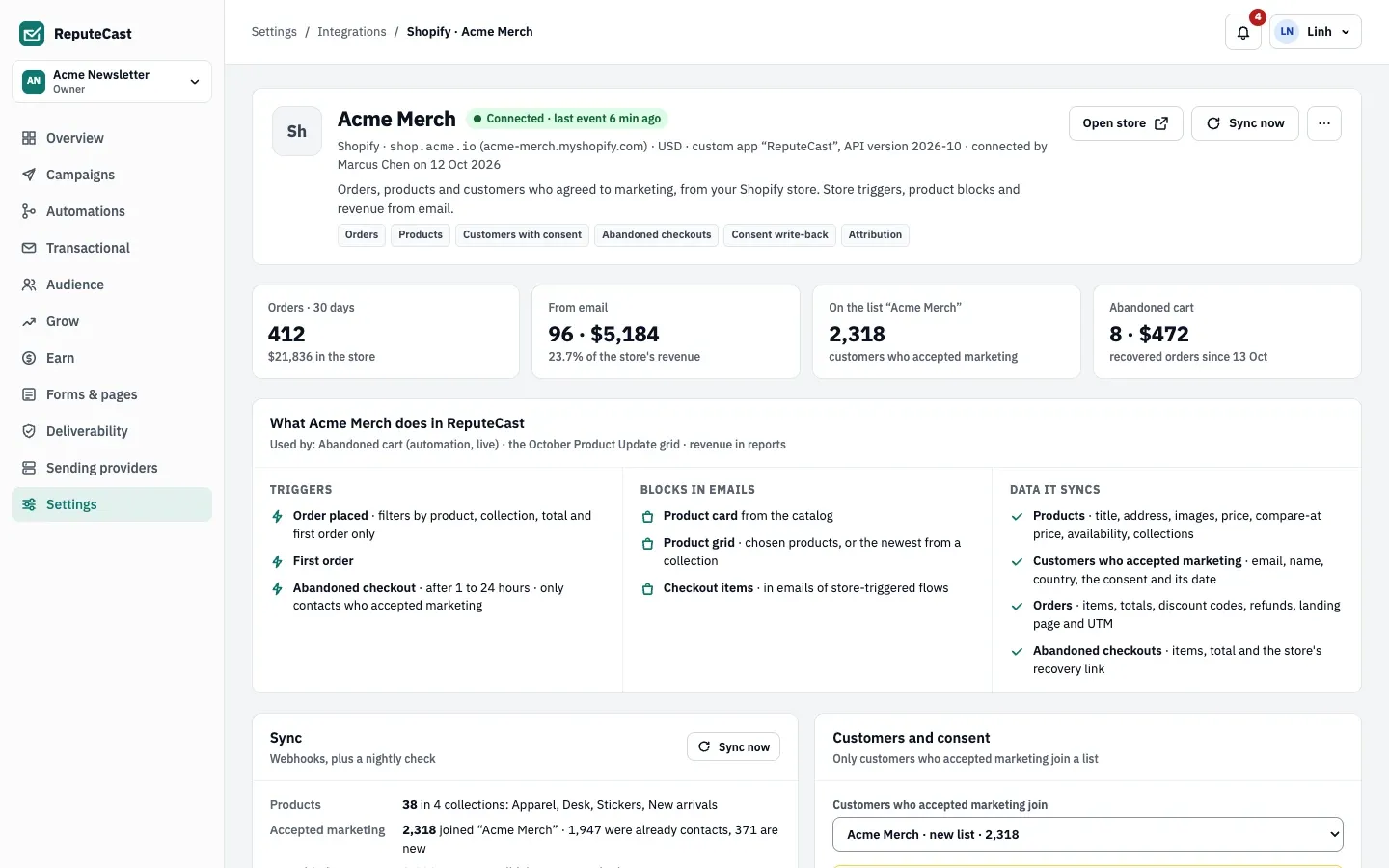
Task: Click the Audience people icon
Action: pos(29,285)
